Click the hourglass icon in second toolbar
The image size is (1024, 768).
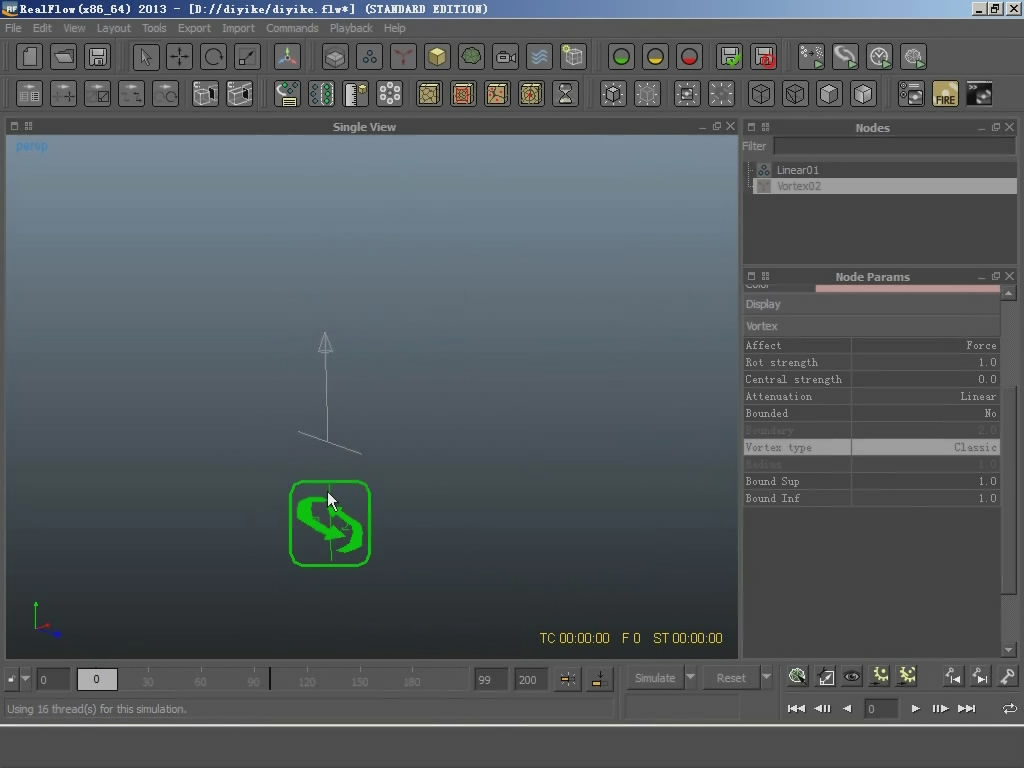tap(565, 94)
